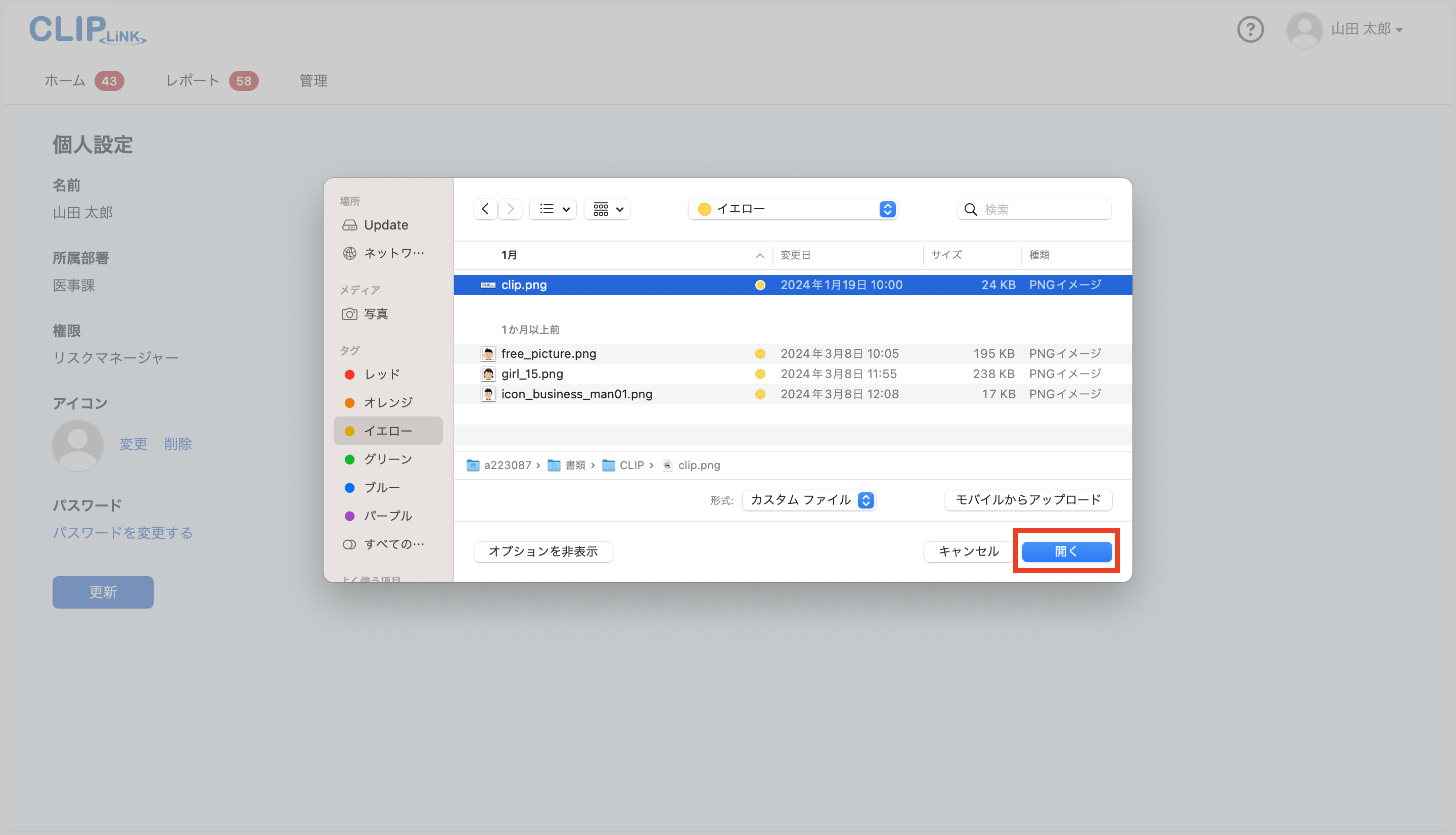Click モバイルからアップロード button
The height and width of the screenshot is (835, 1456).
click(1028, 500)
